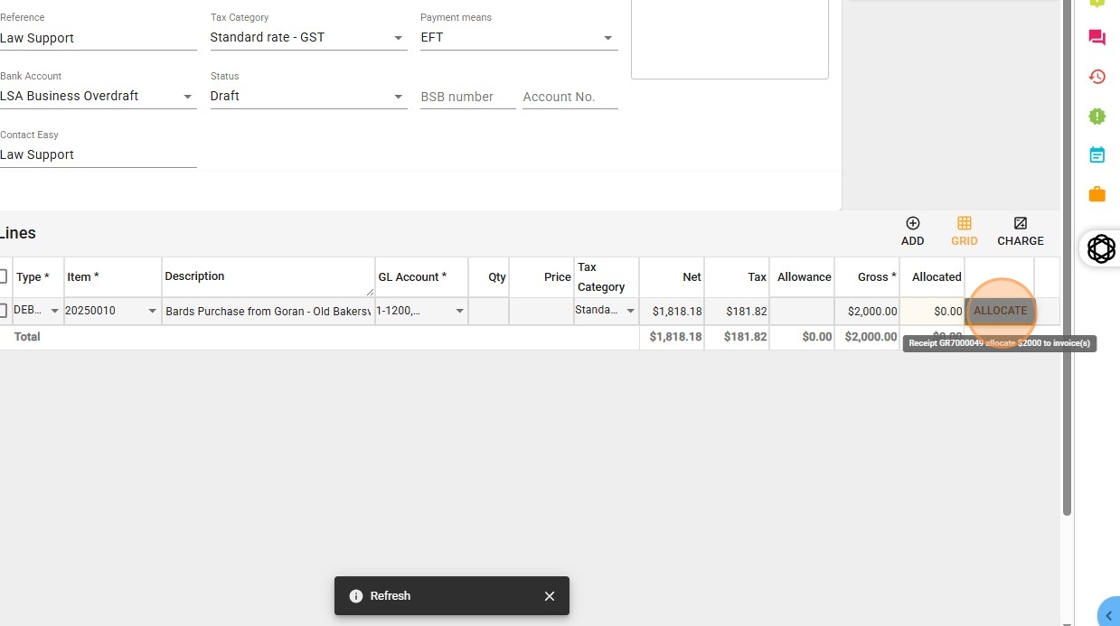Click the blue collapse arrow button
1120x626 pixels.
pyautogui.click(x=1109, y=615)
